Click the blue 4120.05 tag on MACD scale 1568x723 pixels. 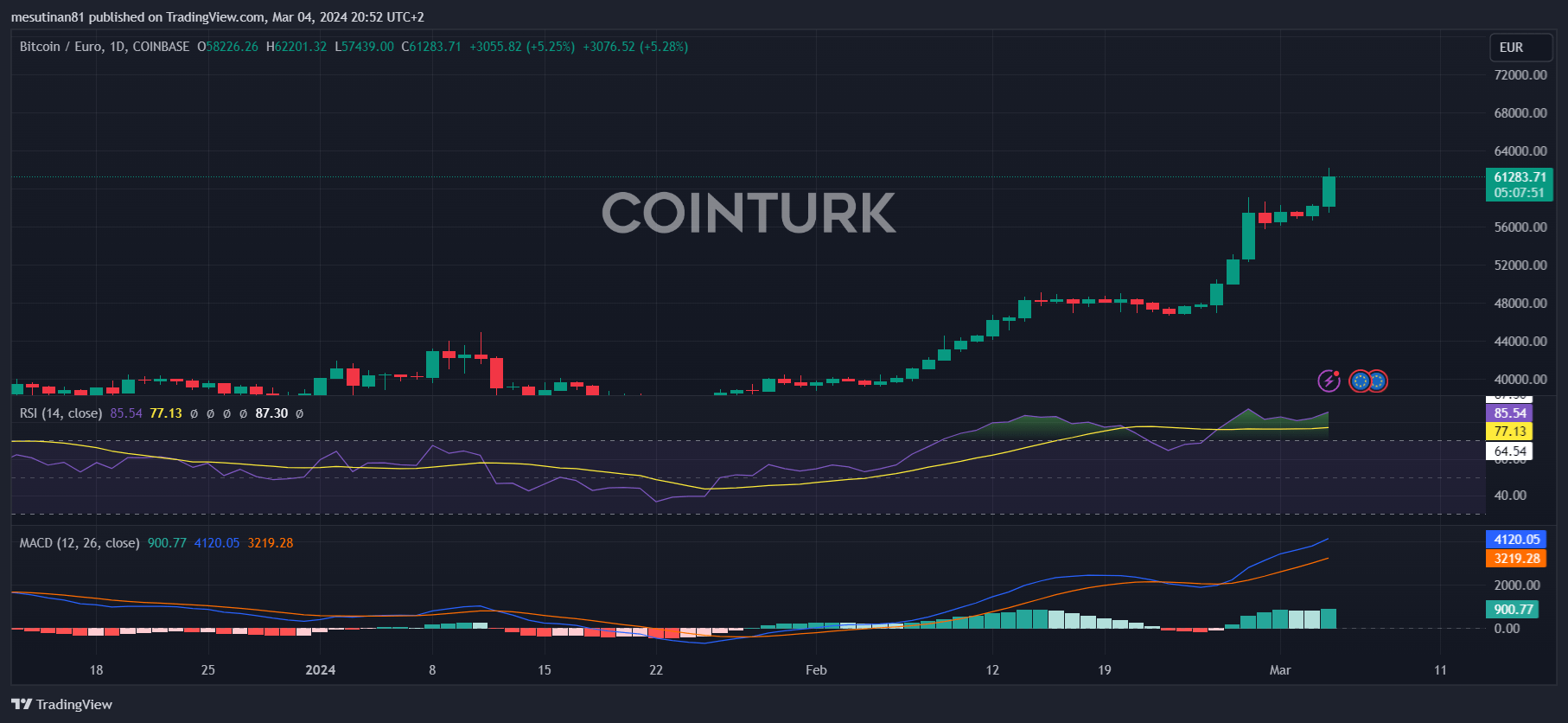coord(1517,539)
